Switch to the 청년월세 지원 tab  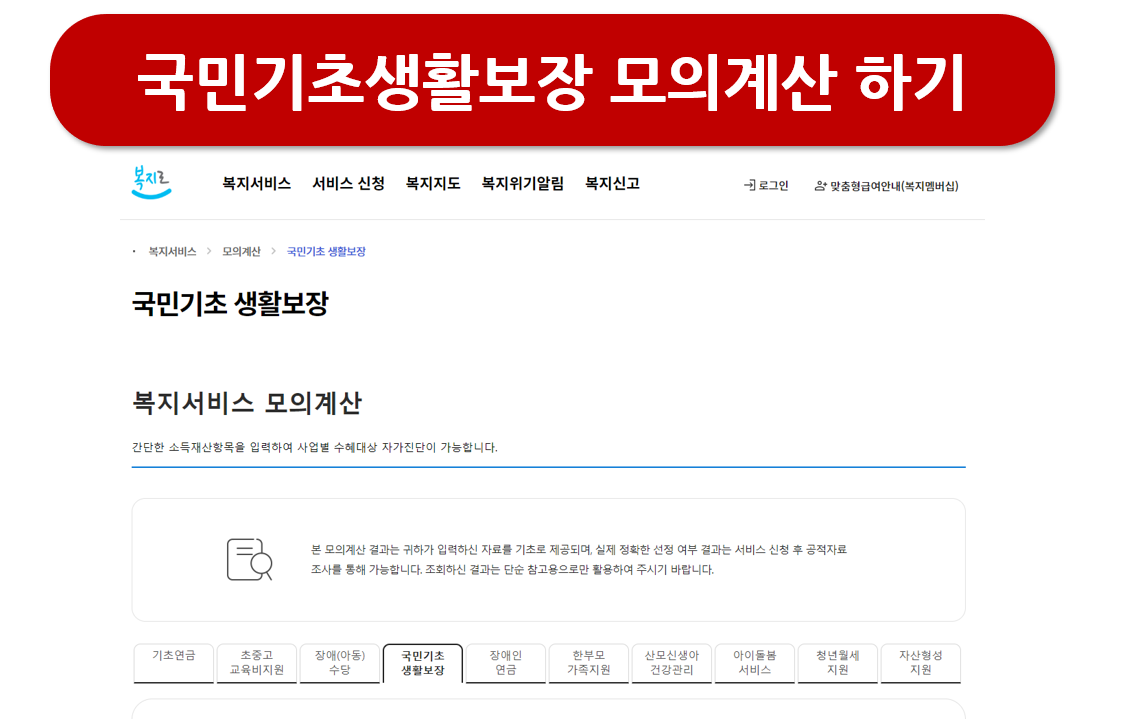click(838, 662)
